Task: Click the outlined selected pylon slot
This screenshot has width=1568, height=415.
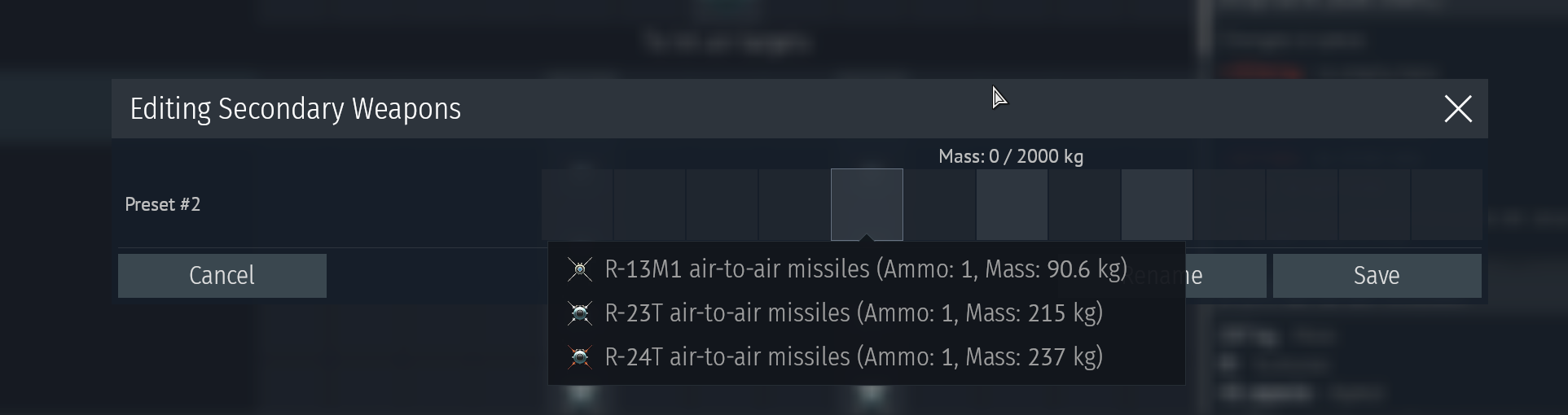Action: (867, 204)
